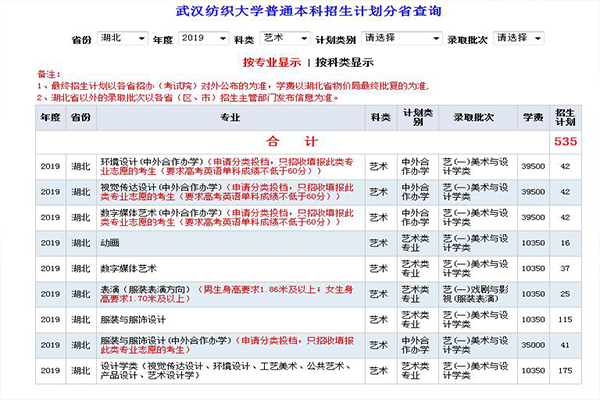
Task: Select the 环境设计(中外合作办学) major cell
Action: coord(231,167)
